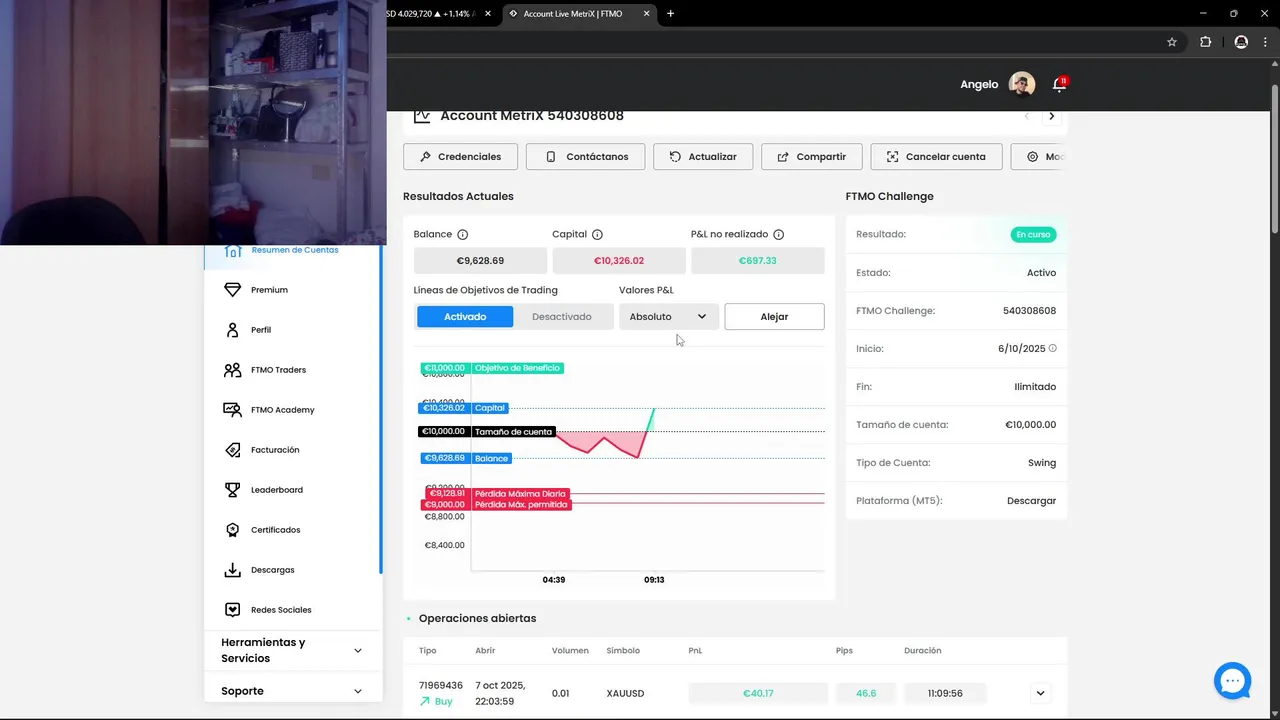This screenshot has width=1280, height=720.
Task: Click the Contáctanos button
Action: [x=586, y=157]
